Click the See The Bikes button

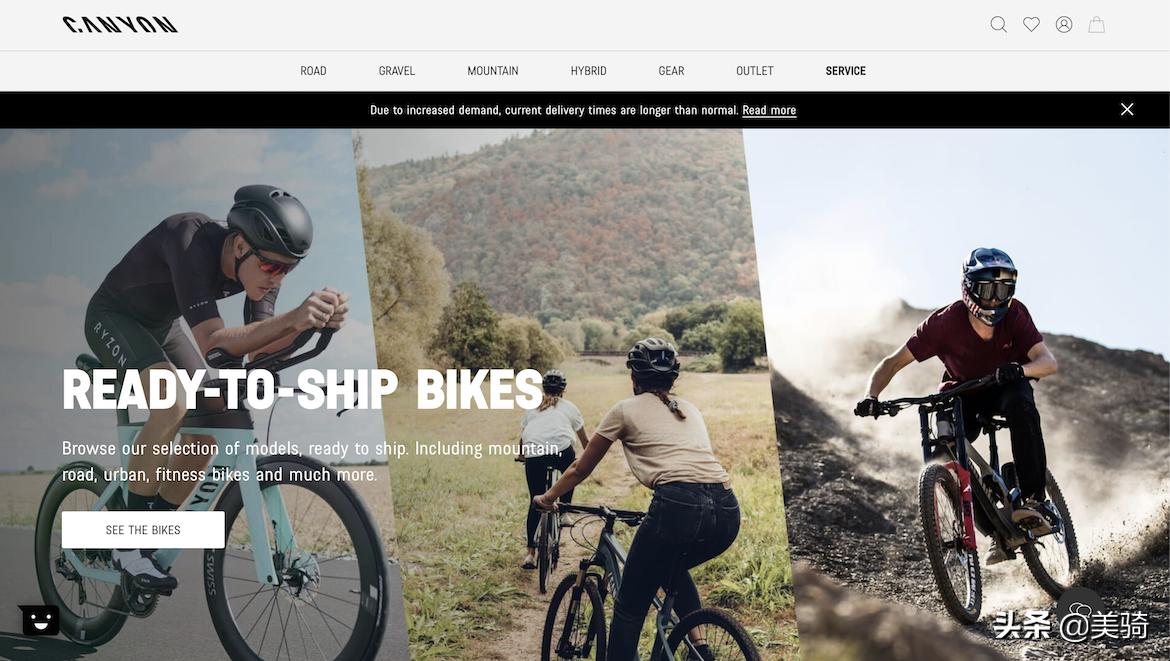pyautogui.click(x=143, y=530)
